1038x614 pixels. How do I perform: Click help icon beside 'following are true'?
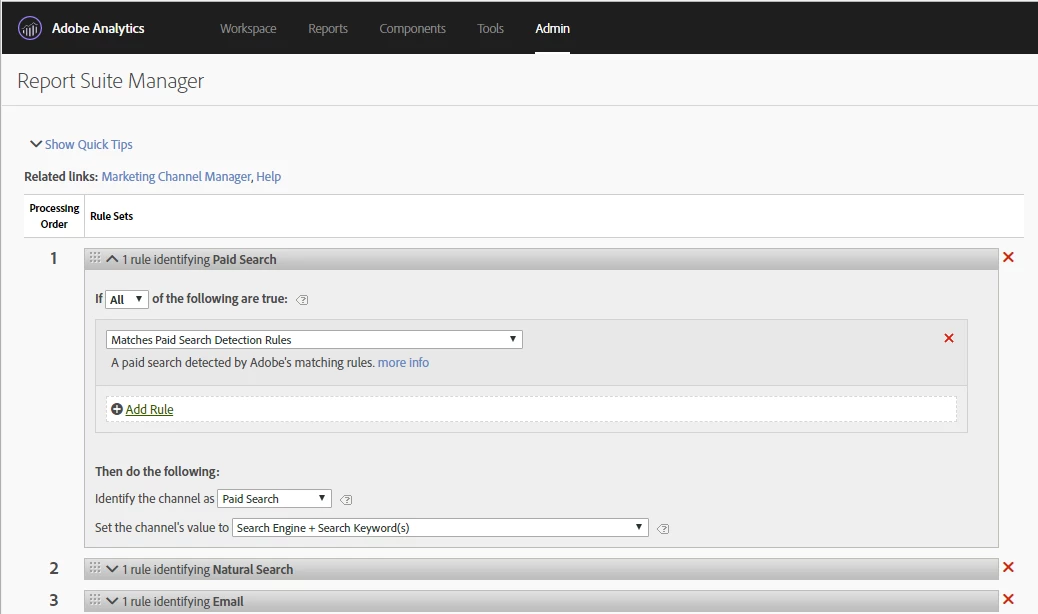tap(302, 300)
